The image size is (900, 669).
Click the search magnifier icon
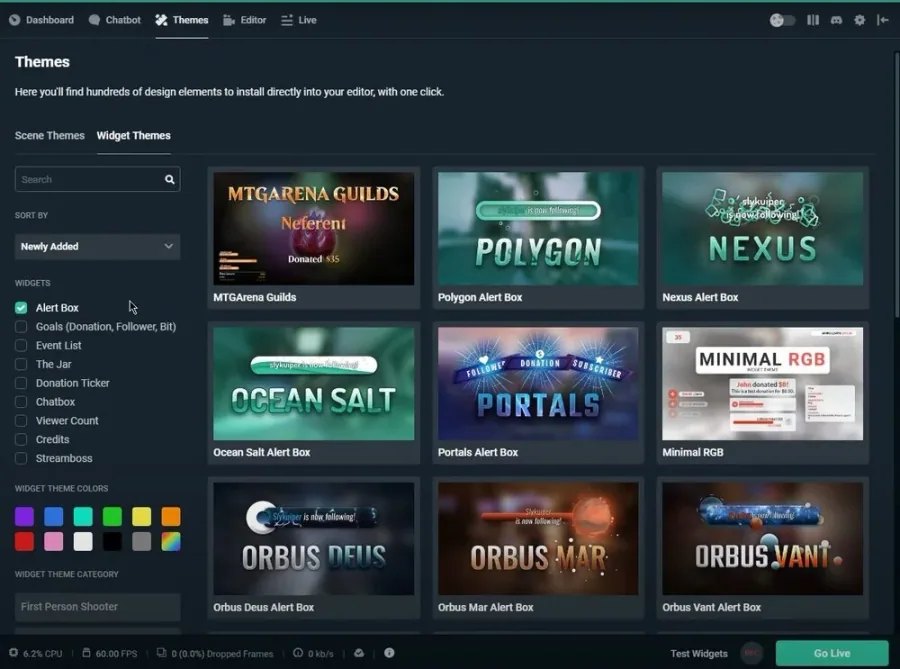tap(169, 180)
